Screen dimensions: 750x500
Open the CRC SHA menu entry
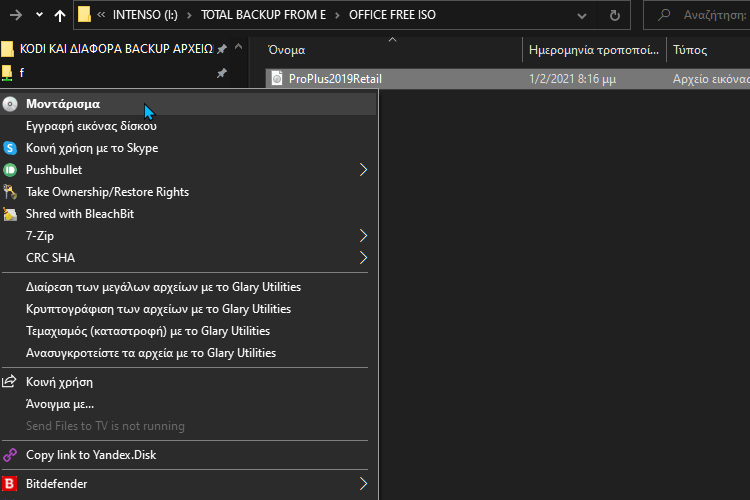click(188, 258)
